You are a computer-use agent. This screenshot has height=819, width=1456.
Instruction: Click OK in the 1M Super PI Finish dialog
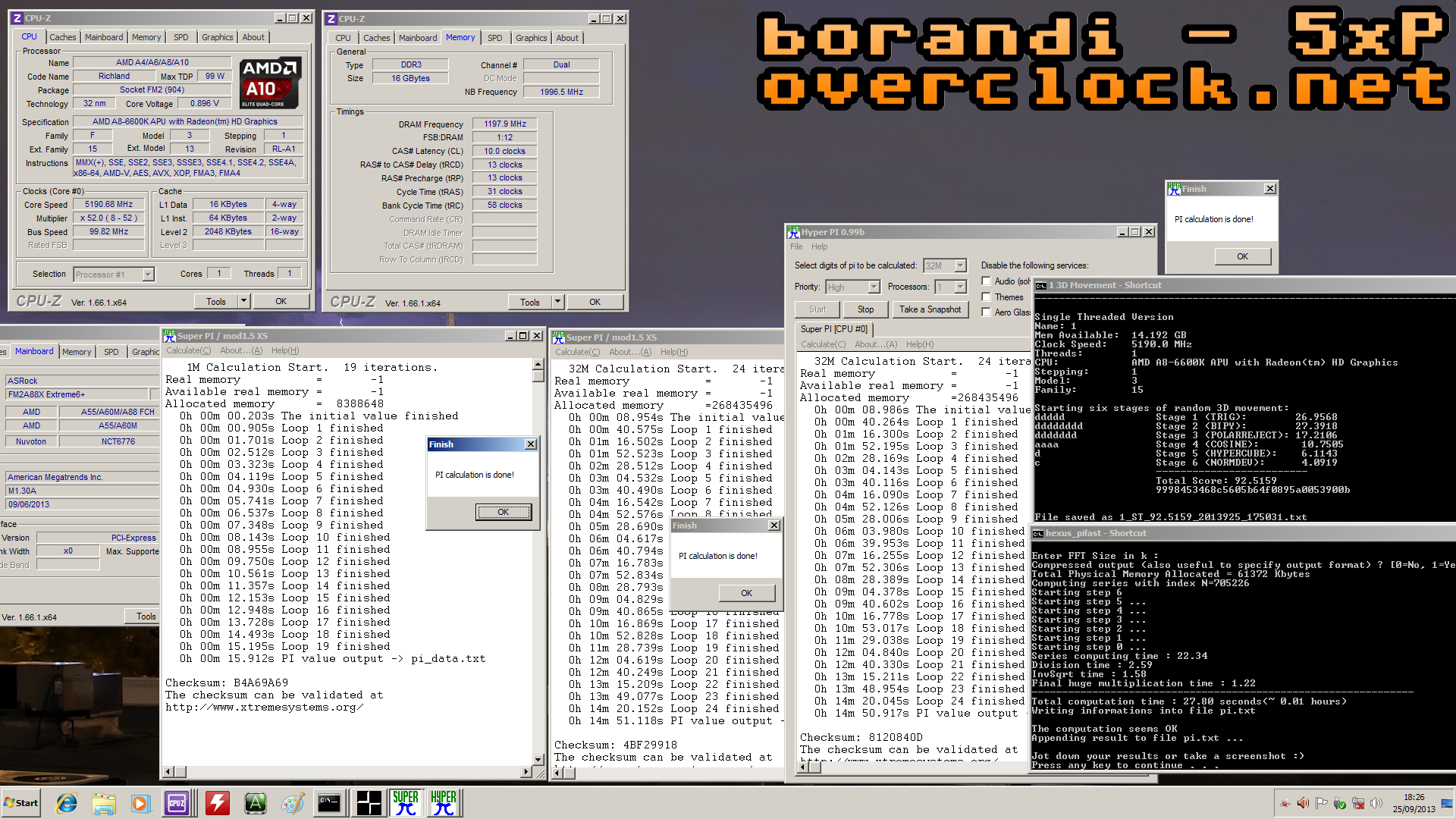coord(504,512)
